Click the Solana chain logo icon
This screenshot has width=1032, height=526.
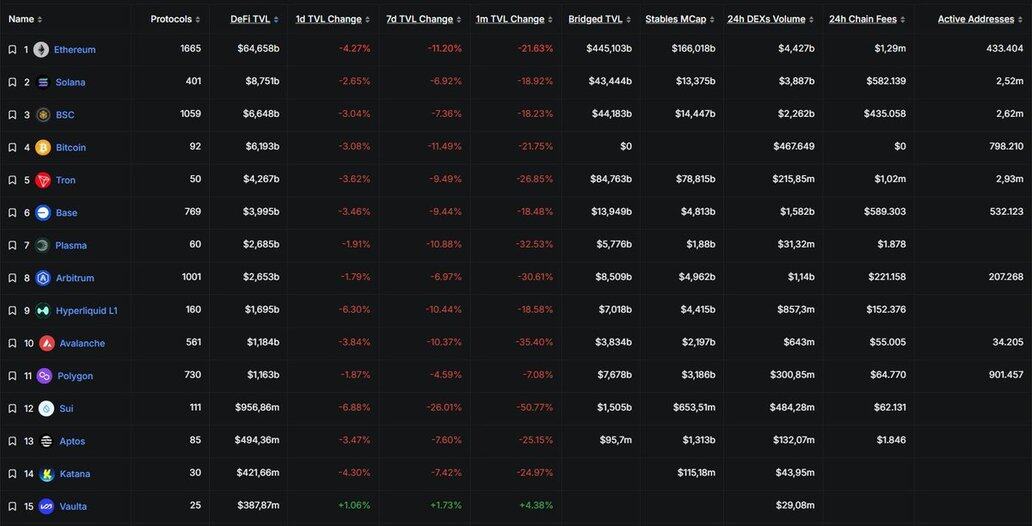click(43, 82)
